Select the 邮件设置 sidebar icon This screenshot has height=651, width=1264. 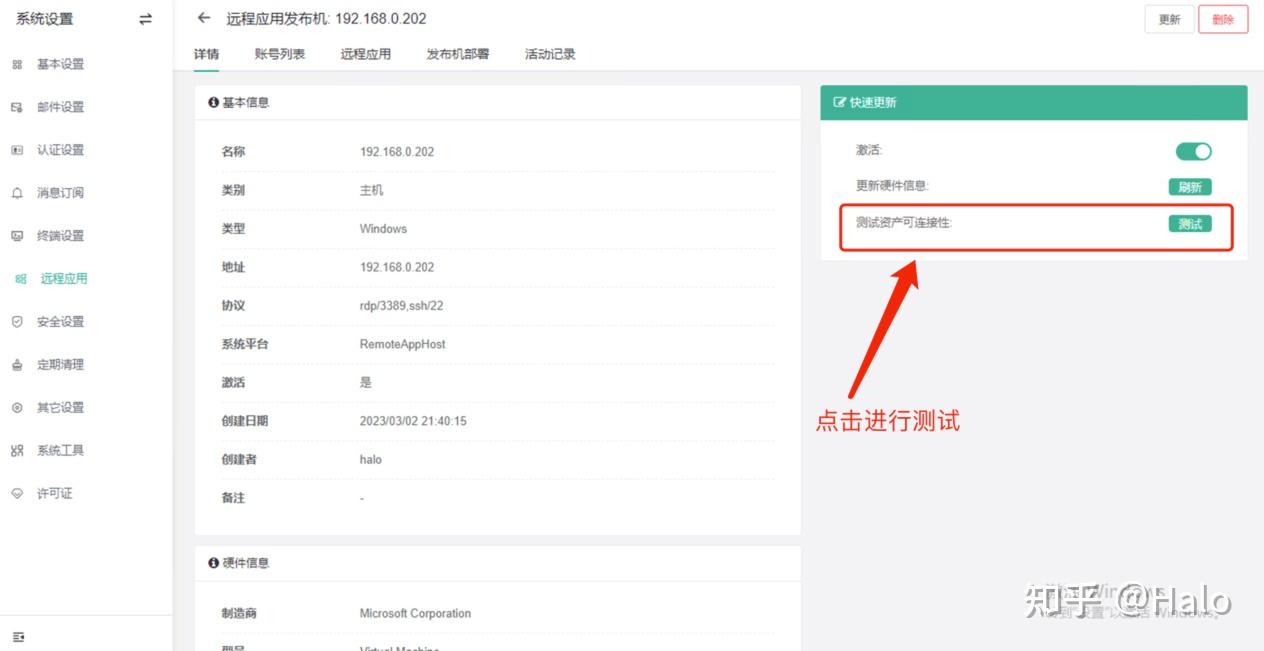point(17,107)
